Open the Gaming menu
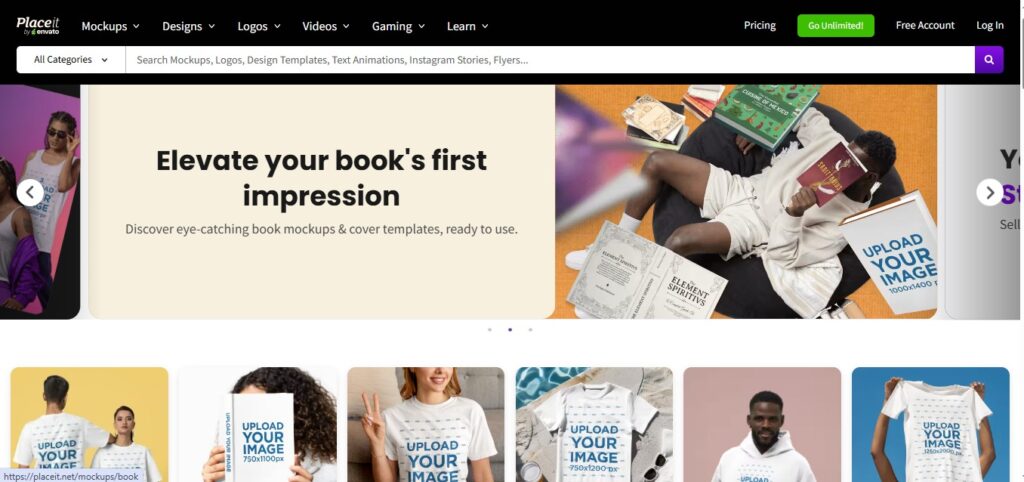Screen dimensions: 1024x482 pyautogui.click(x=398, y=26)
